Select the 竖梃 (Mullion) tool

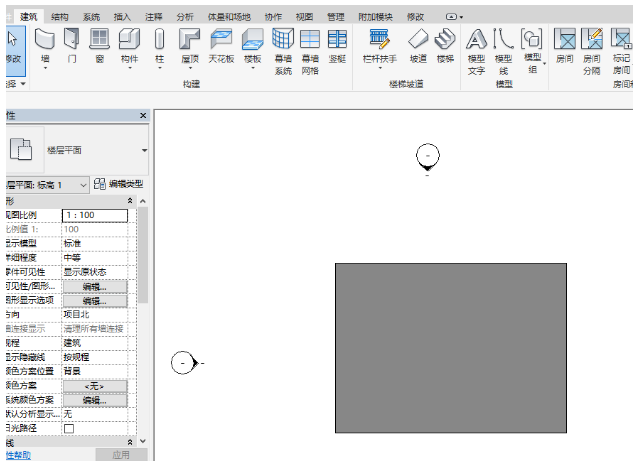(337, 46)
